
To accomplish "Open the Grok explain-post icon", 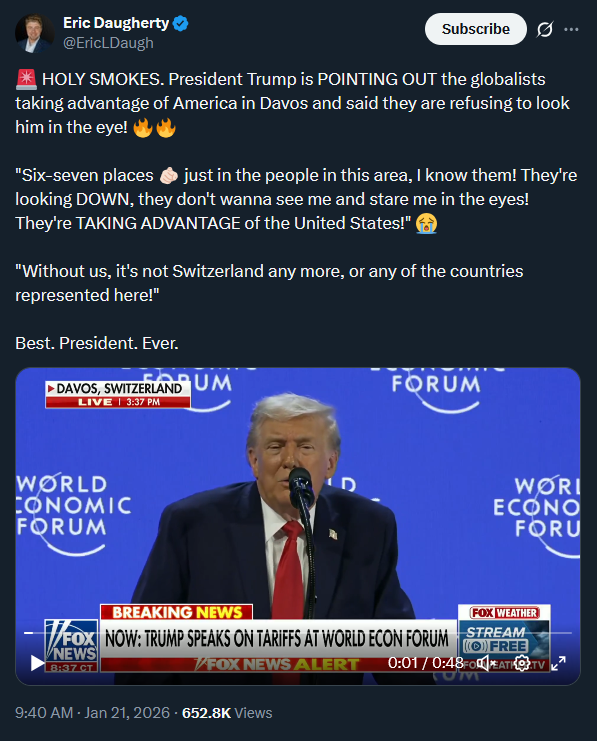I will (x=545, y=30).
